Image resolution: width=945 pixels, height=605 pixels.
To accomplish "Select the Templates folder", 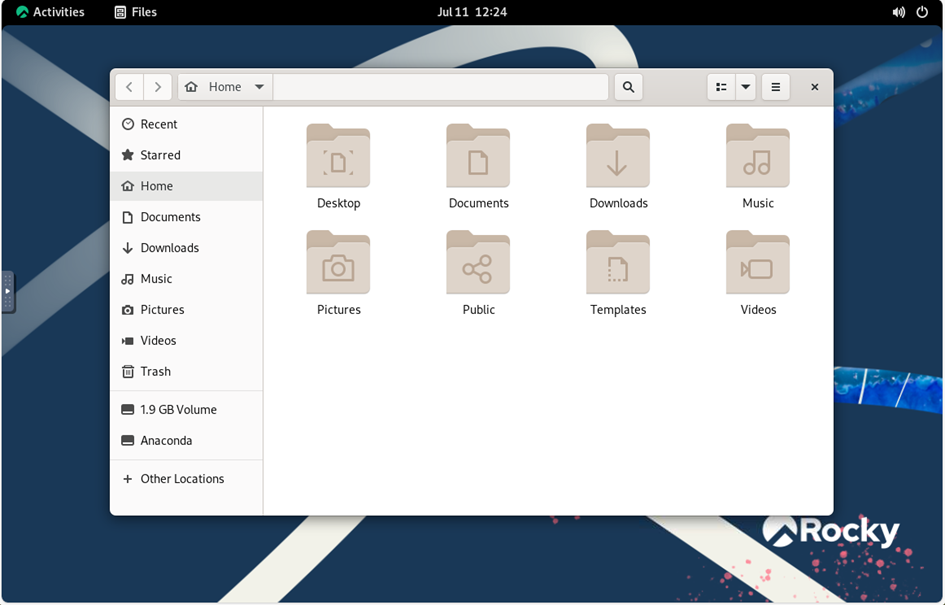I will [618, 272].
